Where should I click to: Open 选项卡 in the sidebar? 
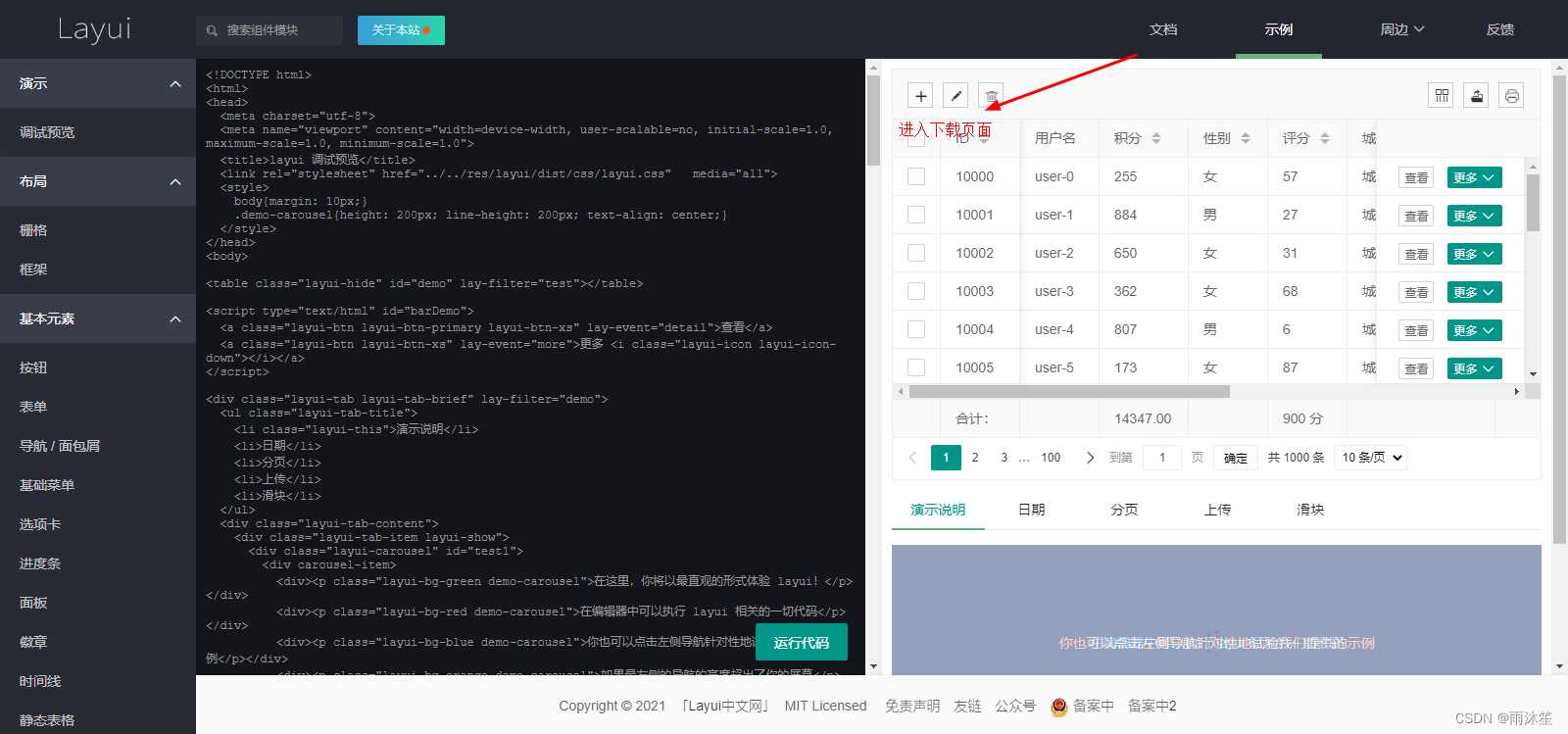click(98, 524)
